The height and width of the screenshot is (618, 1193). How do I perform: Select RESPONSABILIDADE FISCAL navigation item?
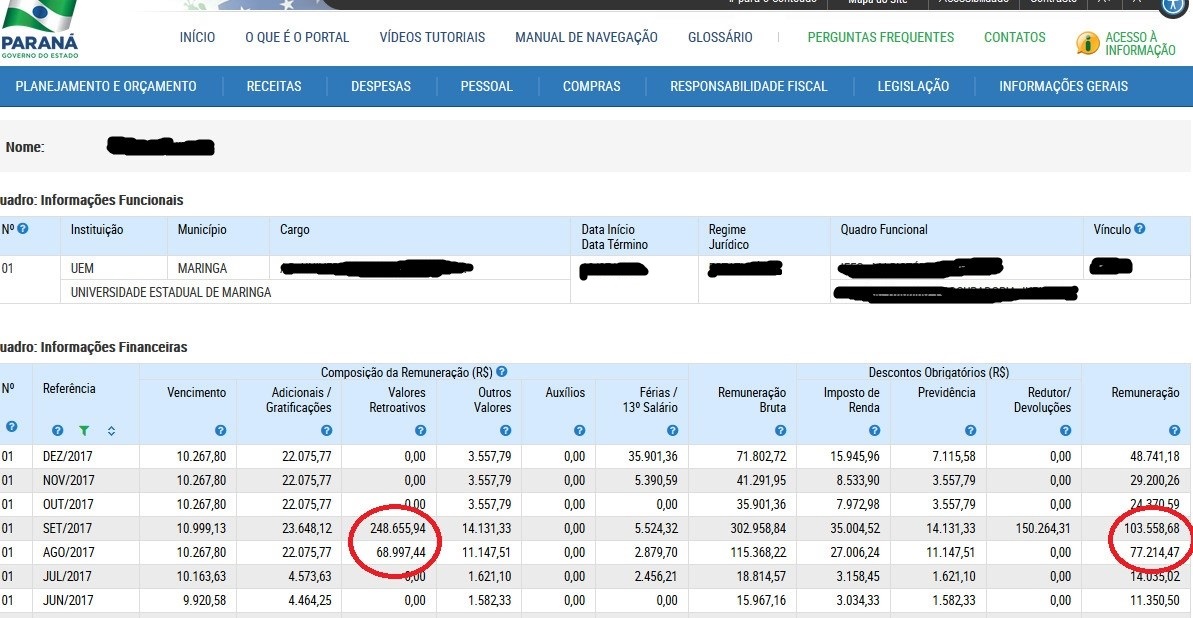point(749,86)
